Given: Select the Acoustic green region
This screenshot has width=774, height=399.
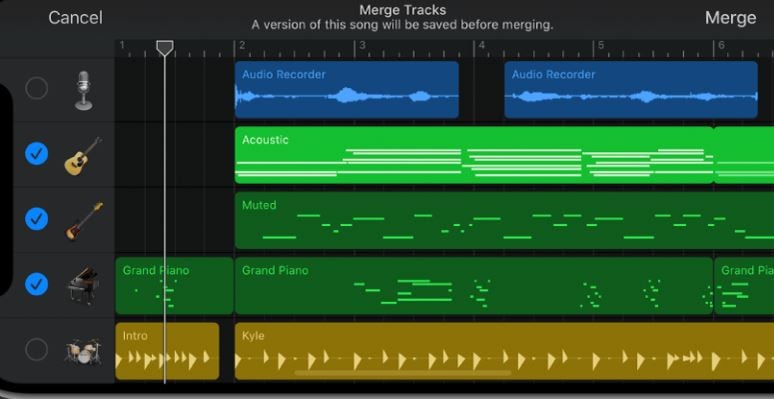Looking at the screenshot, I should [474, 155].
